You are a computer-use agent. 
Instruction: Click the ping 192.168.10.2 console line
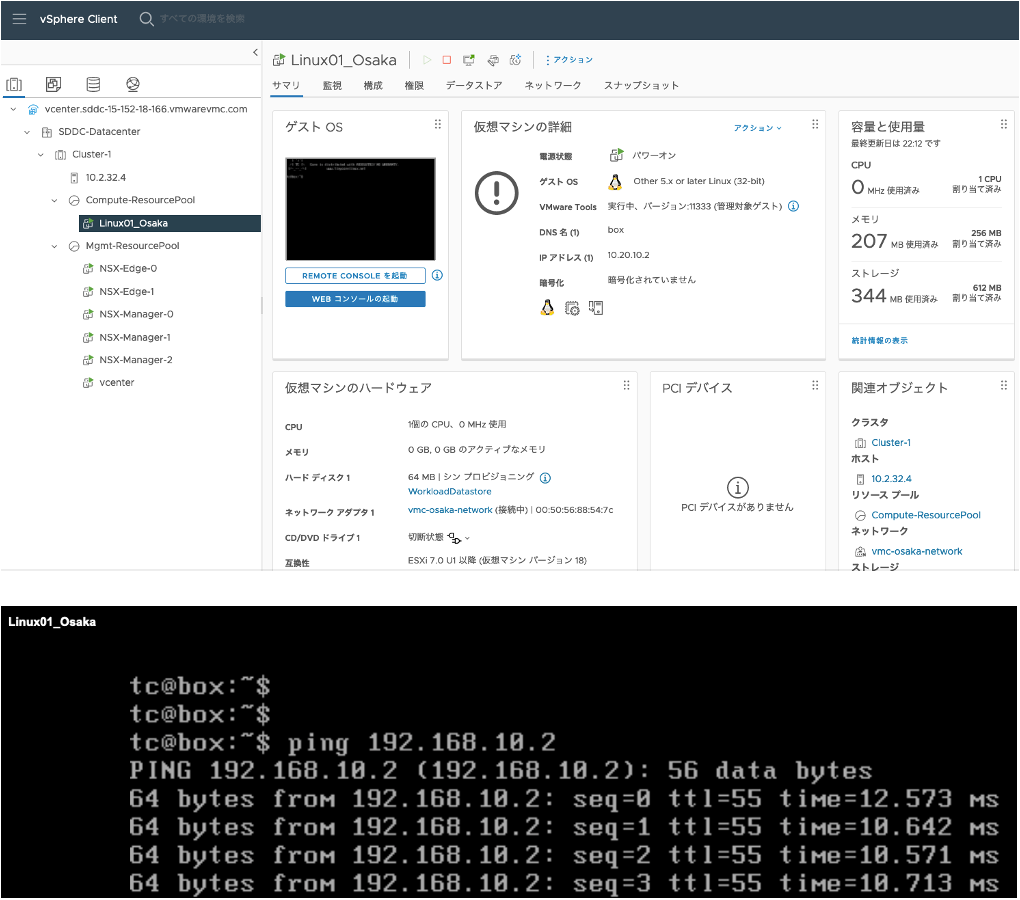tap(343, 743)
